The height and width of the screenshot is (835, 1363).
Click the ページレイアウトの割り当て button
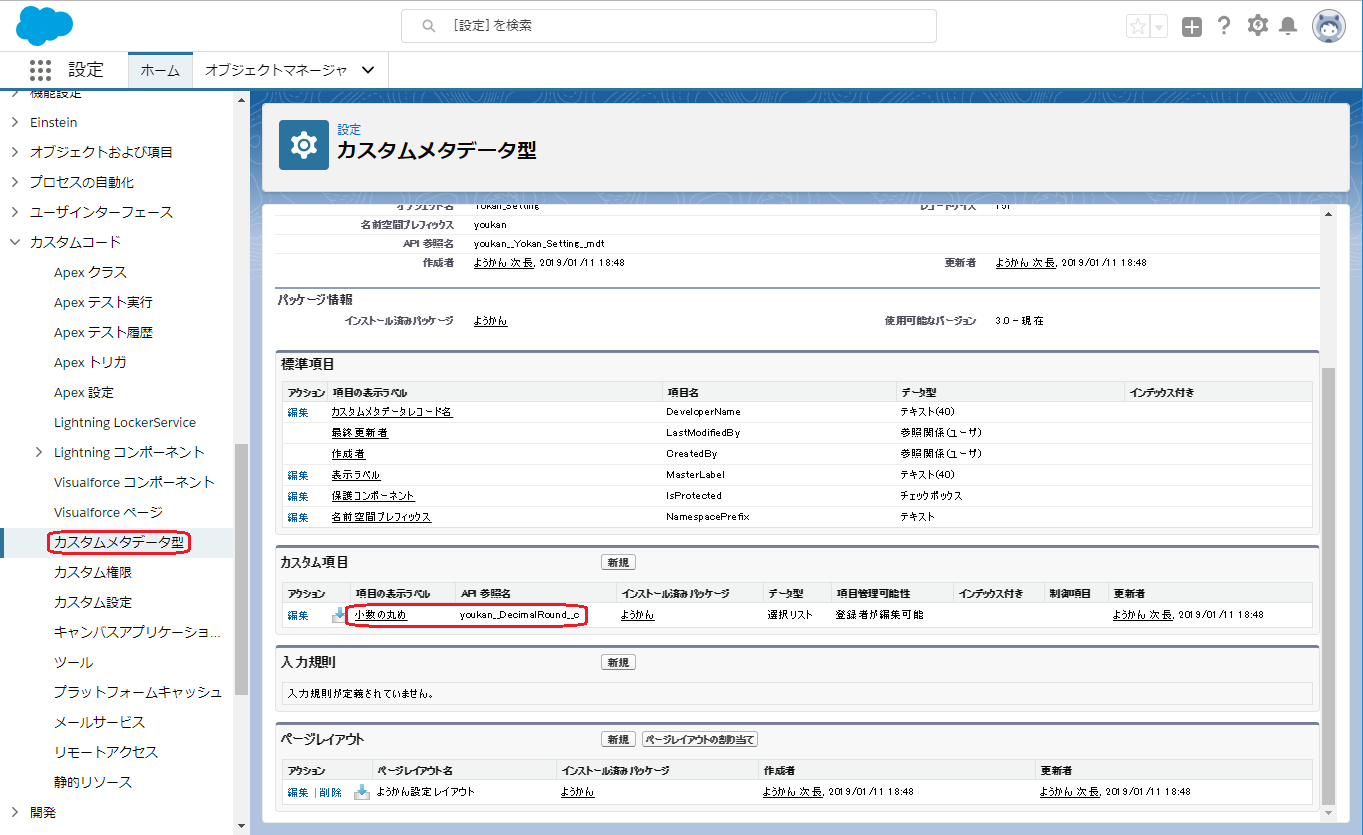coord(700,740)
